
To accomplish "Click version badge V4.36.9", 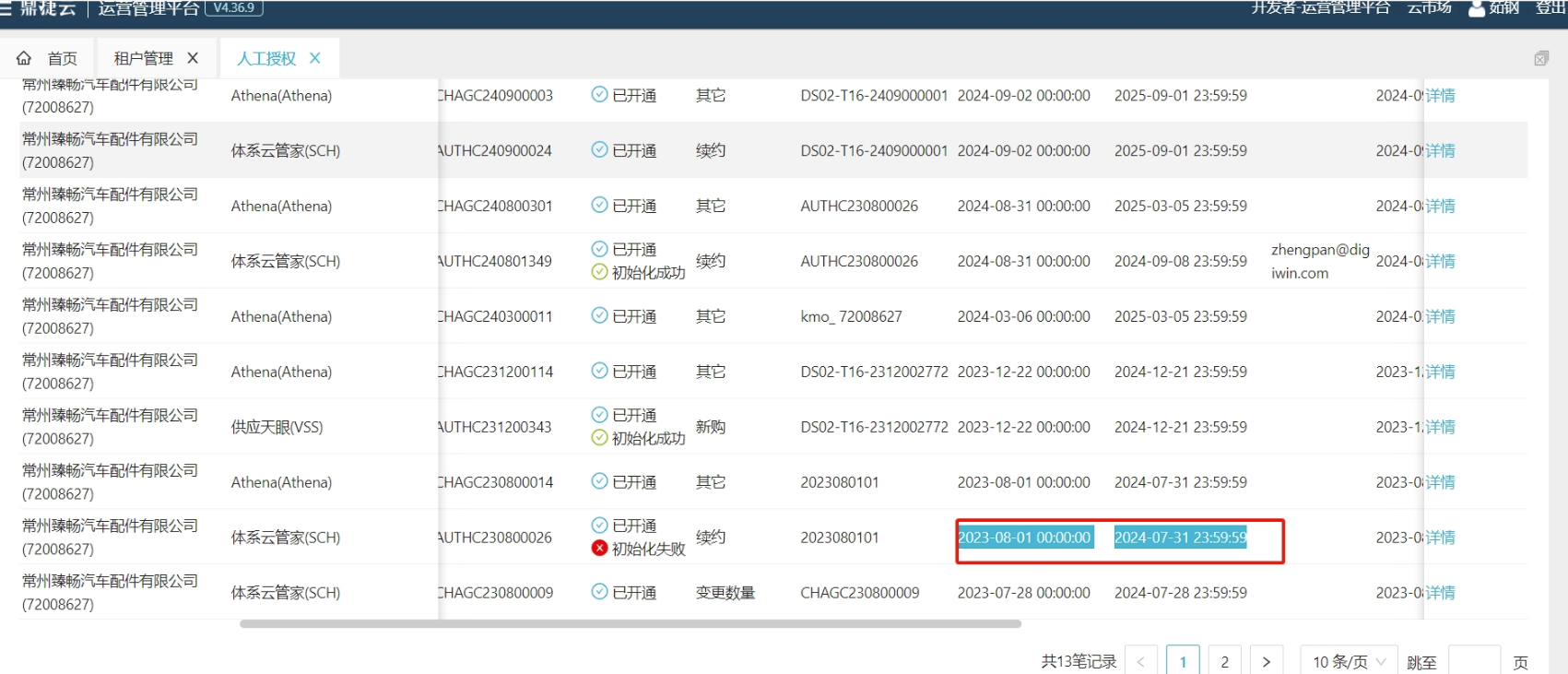I will (x=233, y=7).
